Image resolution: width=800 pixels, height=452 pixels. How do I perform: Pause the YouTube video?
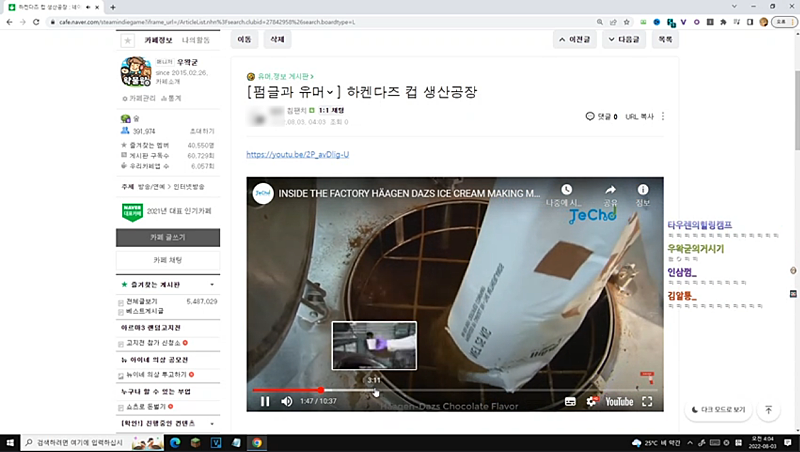point(265,401)
